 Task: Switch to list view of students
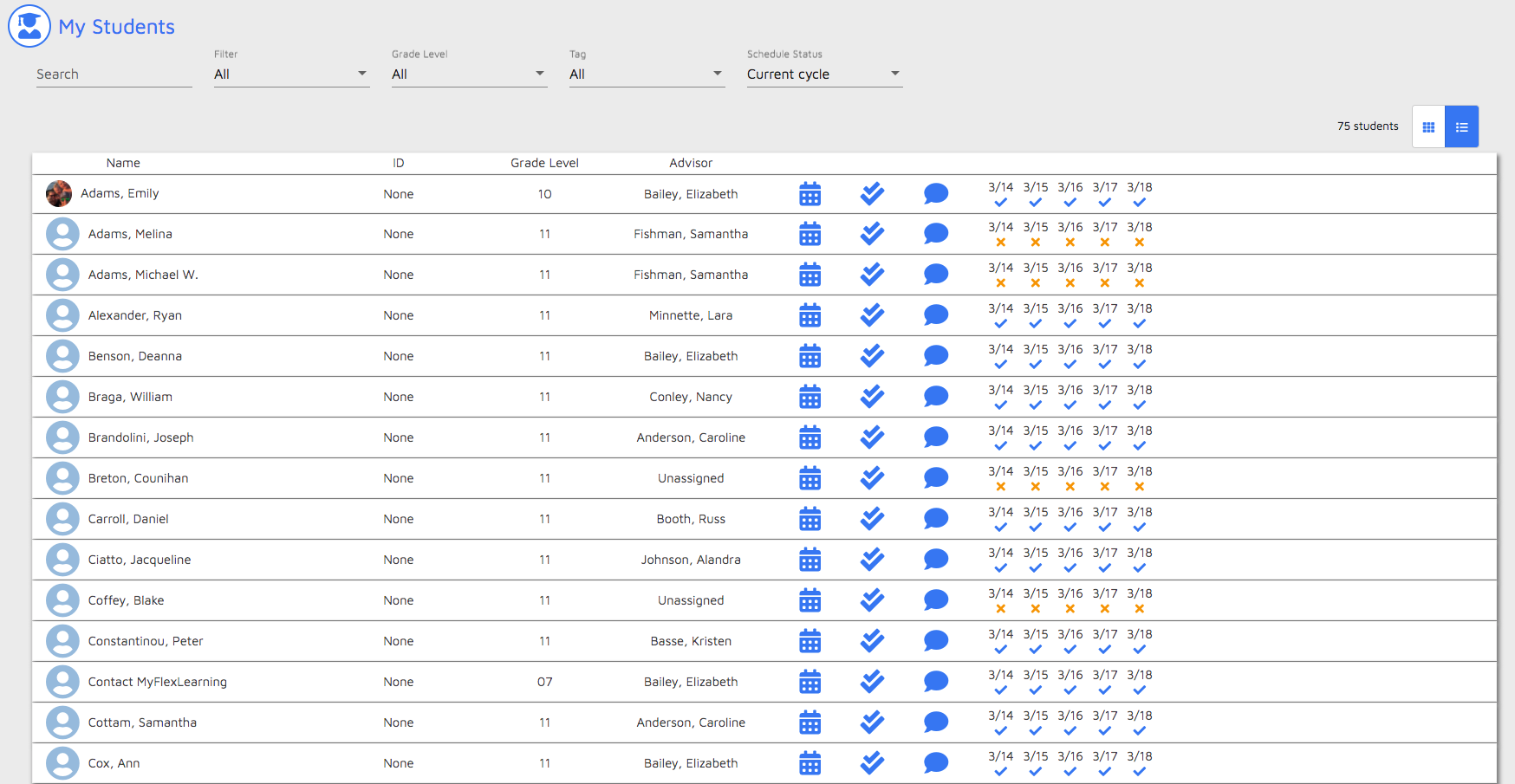coord(1461,127)
